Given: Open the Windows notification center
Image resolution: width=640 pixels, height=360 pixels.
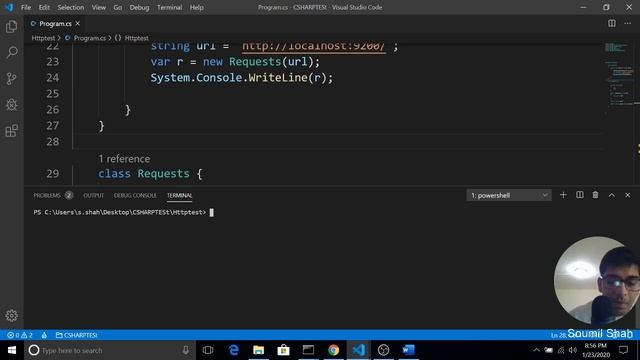Looking at the screenshot, I should [x=623, y=350].
